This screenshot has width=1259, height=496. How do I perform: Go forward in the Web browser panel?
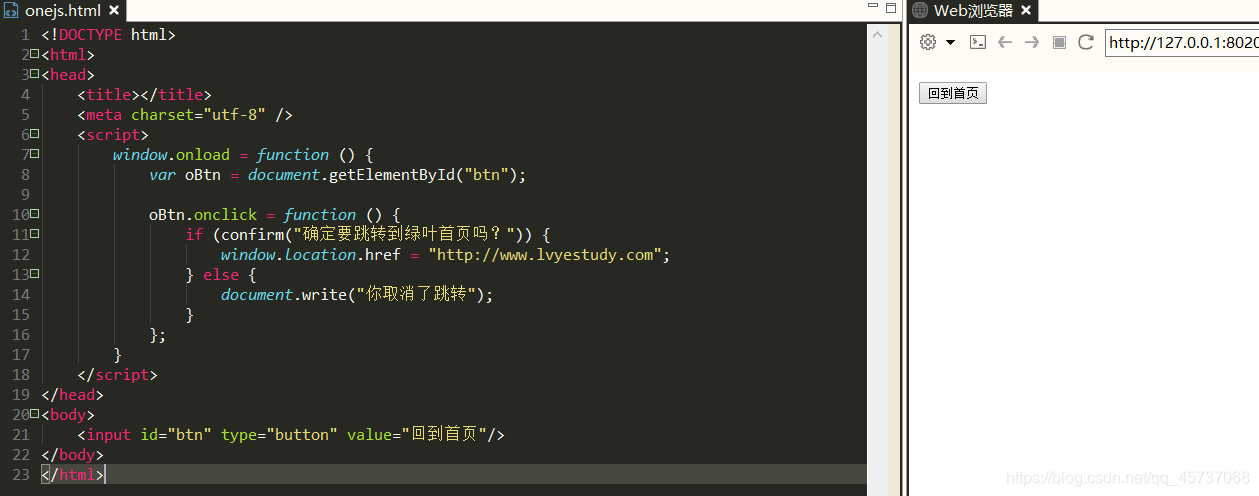tap(1032, 42)
